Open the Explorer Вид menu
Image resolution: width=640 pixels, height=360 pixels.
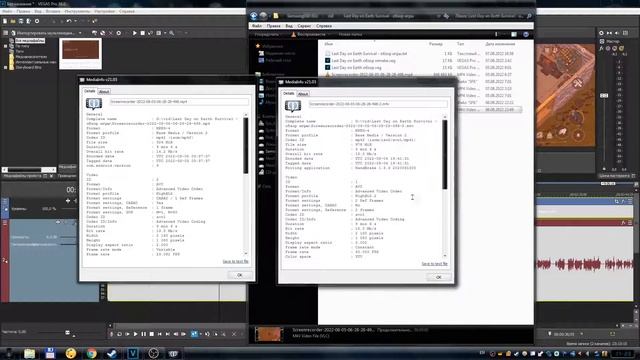point(289,26)
